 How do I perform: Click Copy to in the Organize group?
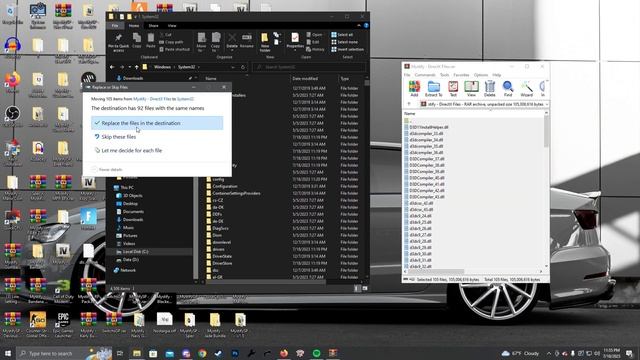pyautogui.click(x=216, y=42)
